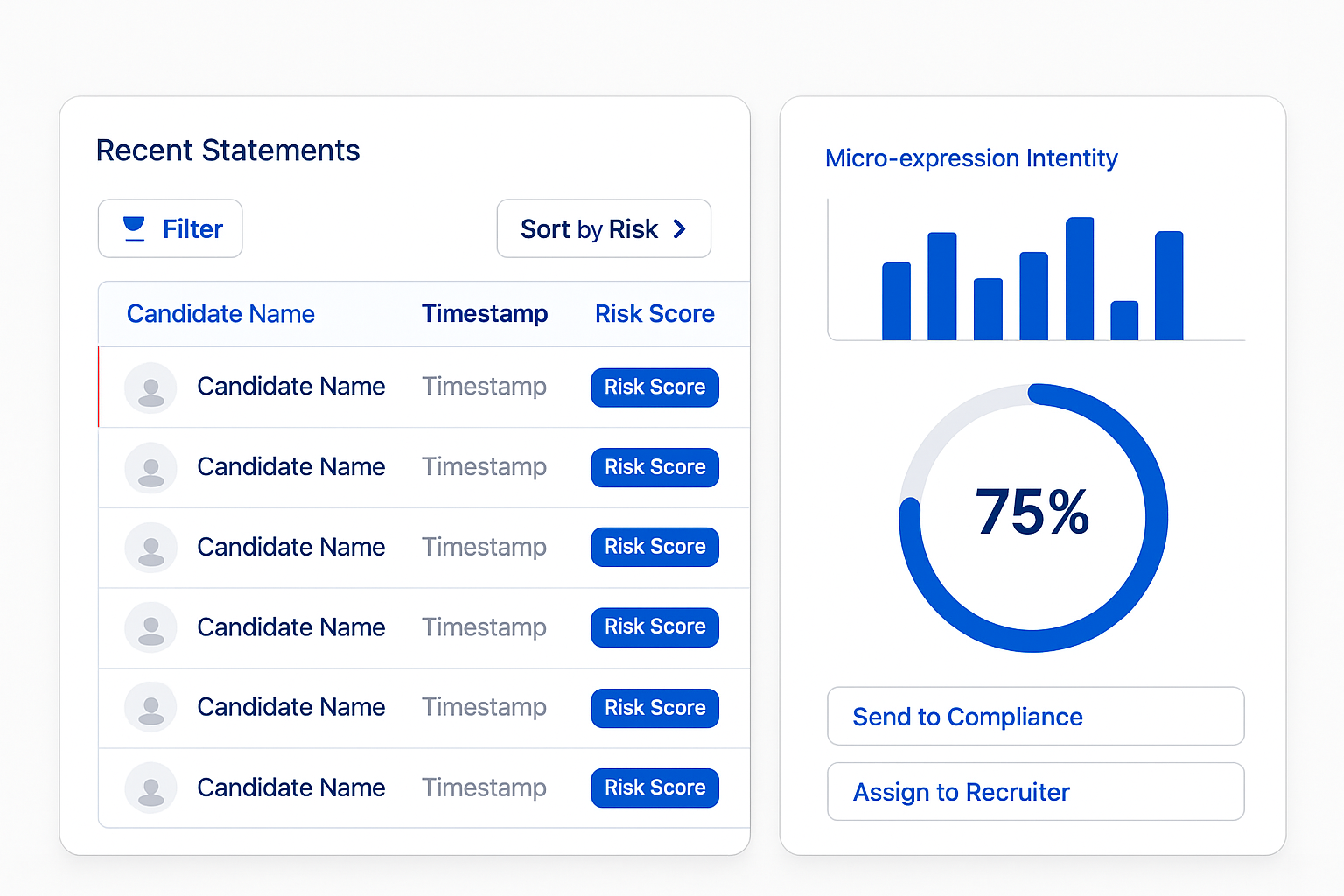The width and height of the screenshot is (1344, 896).
Task: Click avatar icon in last candidate row
Action: (150, 787)
